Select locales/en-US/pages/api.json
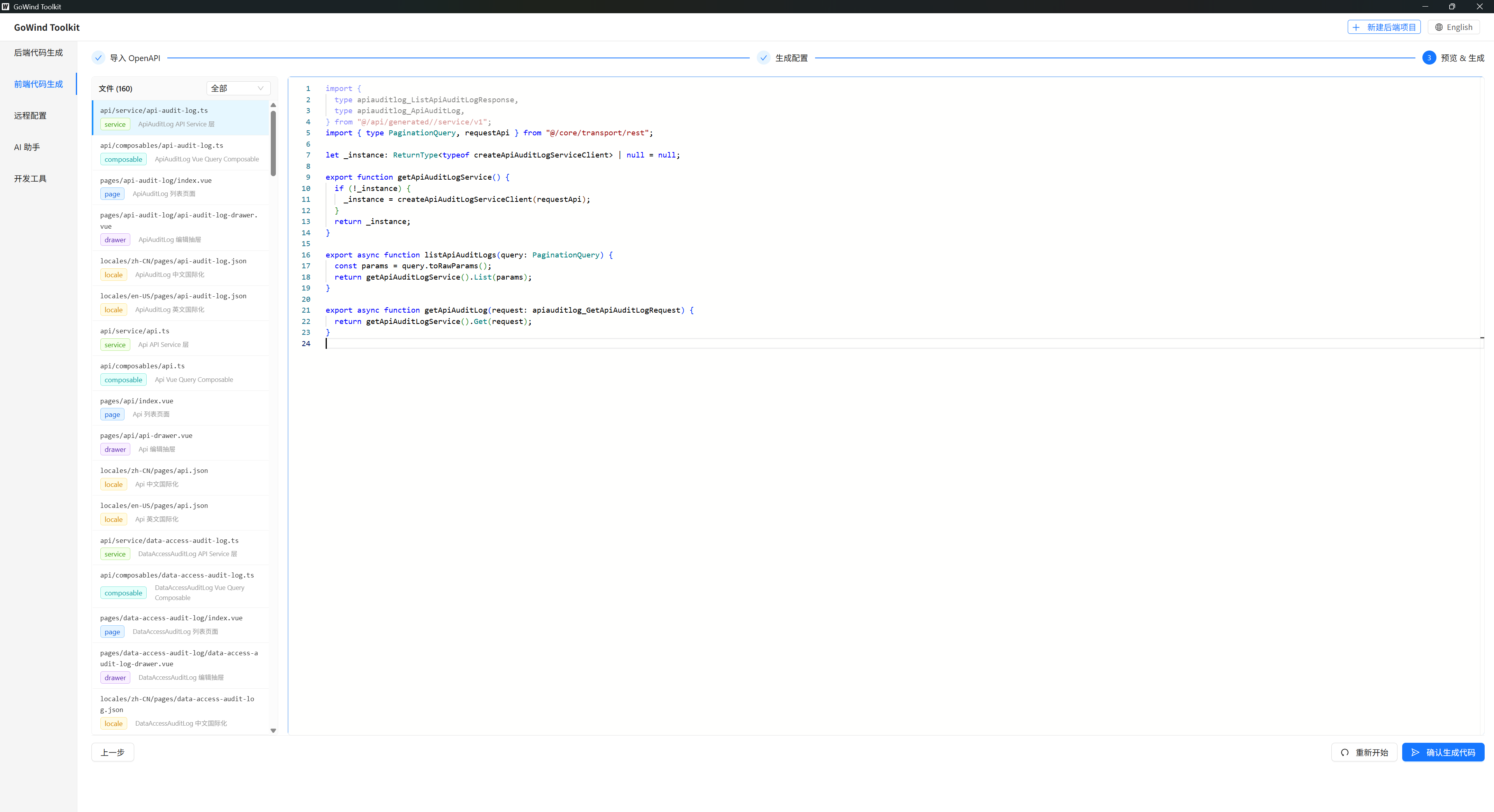This screenshot has height=812, width=1494. tap(181, 513)
